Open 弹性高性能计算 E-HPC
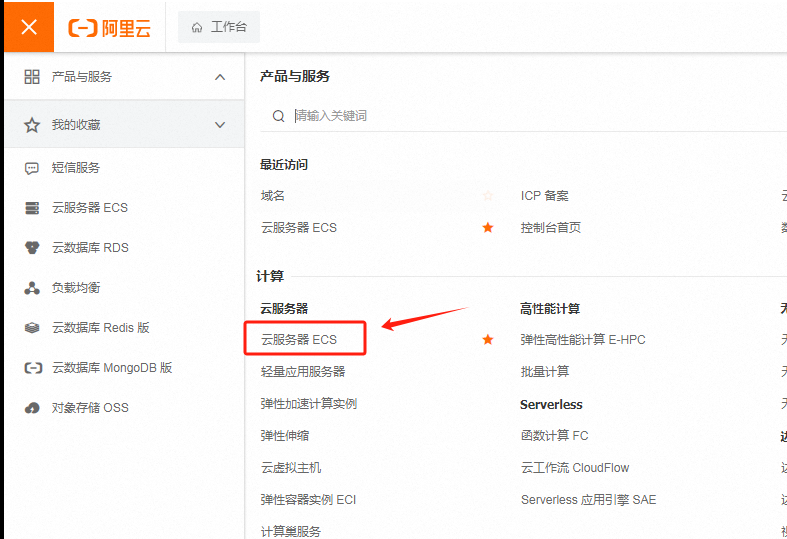The image size is (787, 539). coord(583,340)
